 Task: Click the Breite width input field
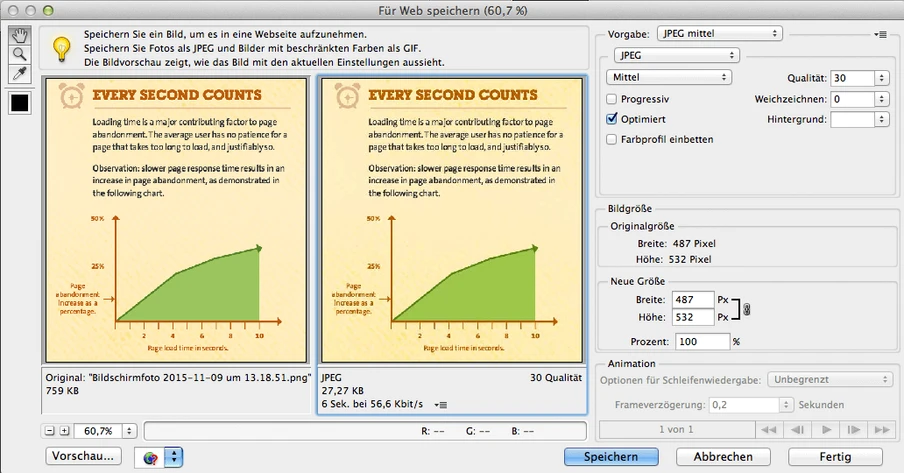(x=695, y=299)
